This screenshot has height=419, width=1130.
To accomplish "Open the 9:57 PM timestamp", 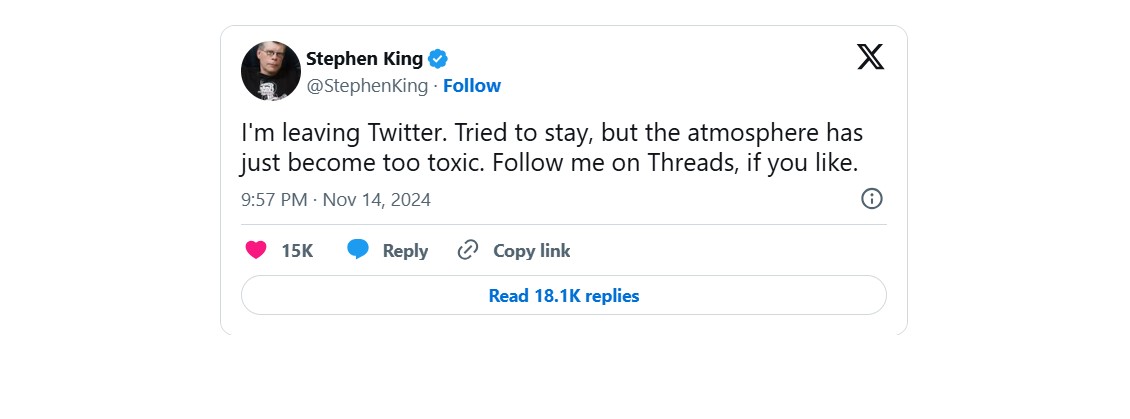I will point(274,200).
